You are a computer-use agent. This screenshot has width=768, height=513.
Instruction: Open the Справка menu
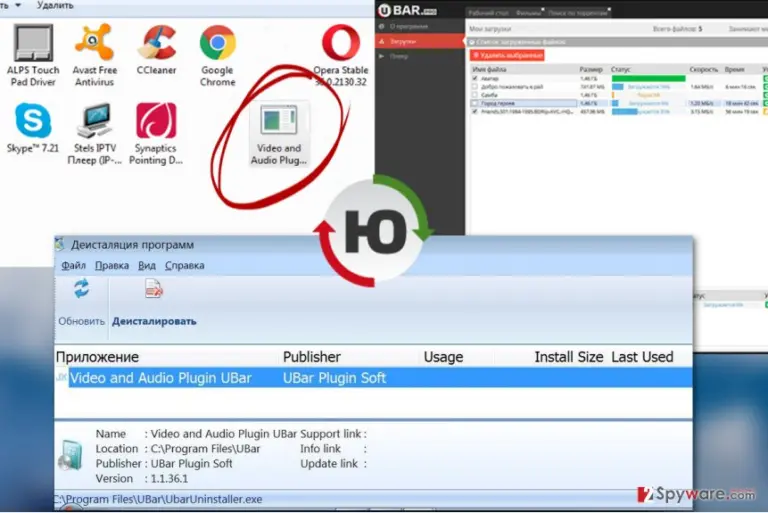185,266
